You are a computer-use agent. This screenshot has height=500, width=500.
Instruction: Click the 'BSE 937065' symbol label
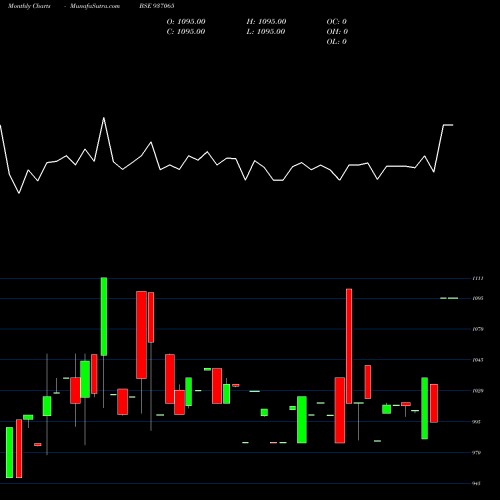(x=157, y=6)
